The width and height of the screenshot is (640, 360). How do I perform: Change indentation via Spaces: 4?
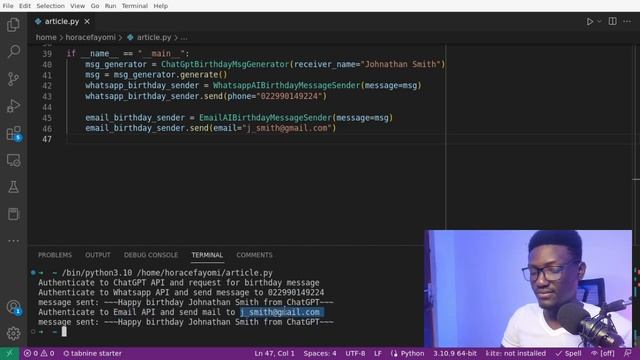click(320, 353)
